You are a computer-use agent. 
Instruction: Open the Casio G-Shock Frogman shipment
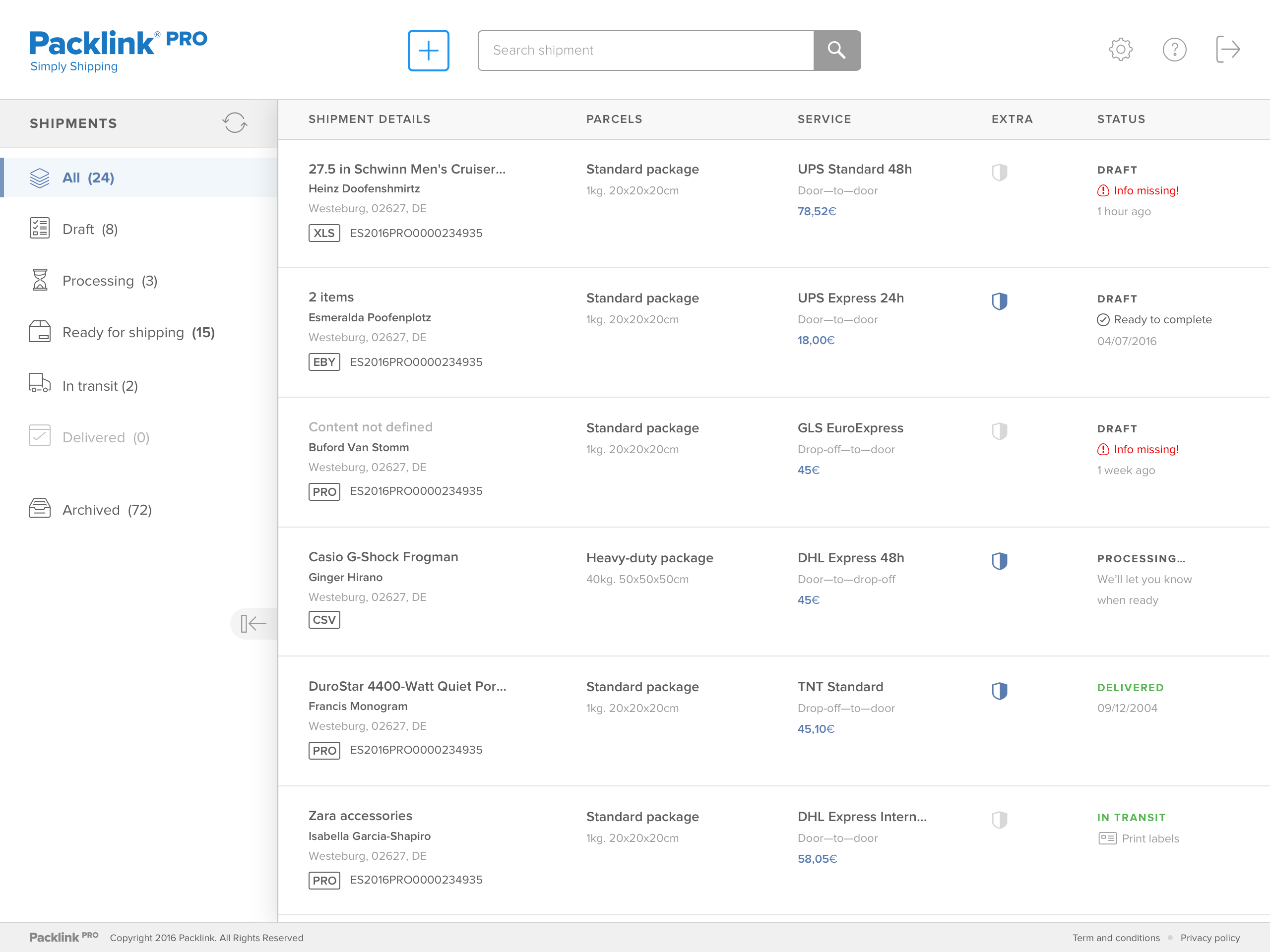pos(383,557)
